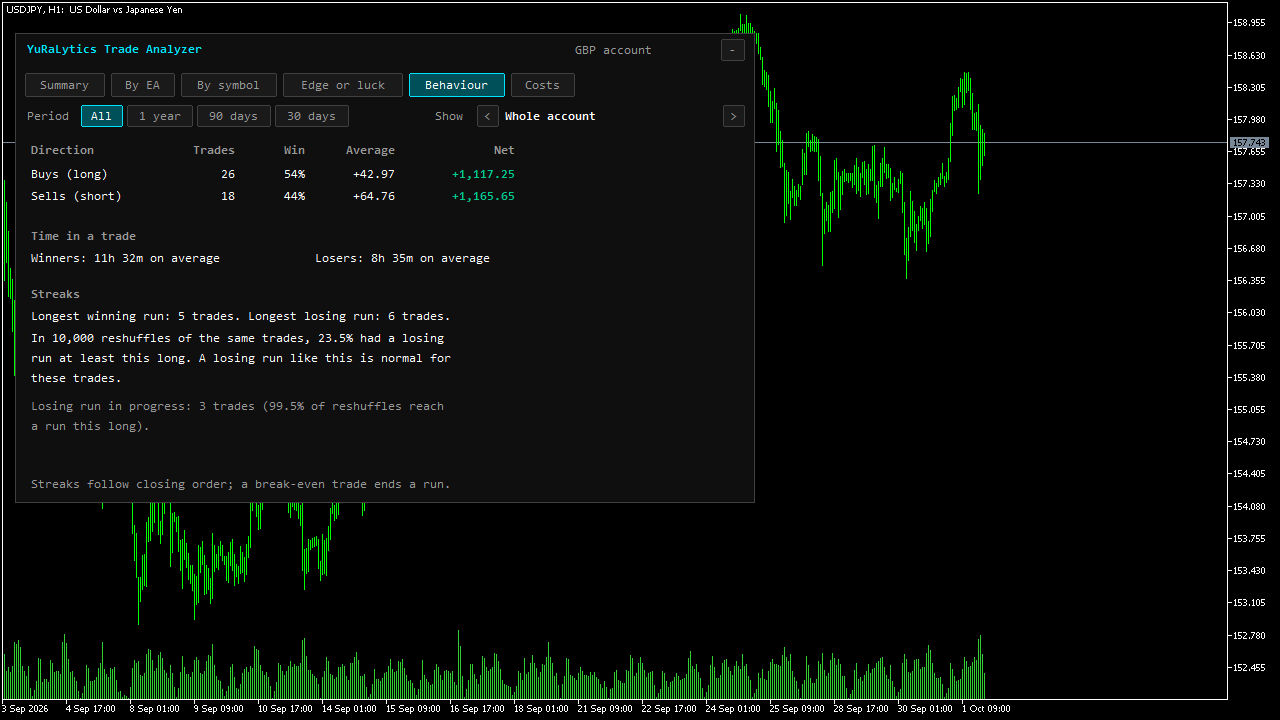Click the YuRaLytics Trade Analyzer title
The image size is (1280, 720).
(x=114, y=49)
